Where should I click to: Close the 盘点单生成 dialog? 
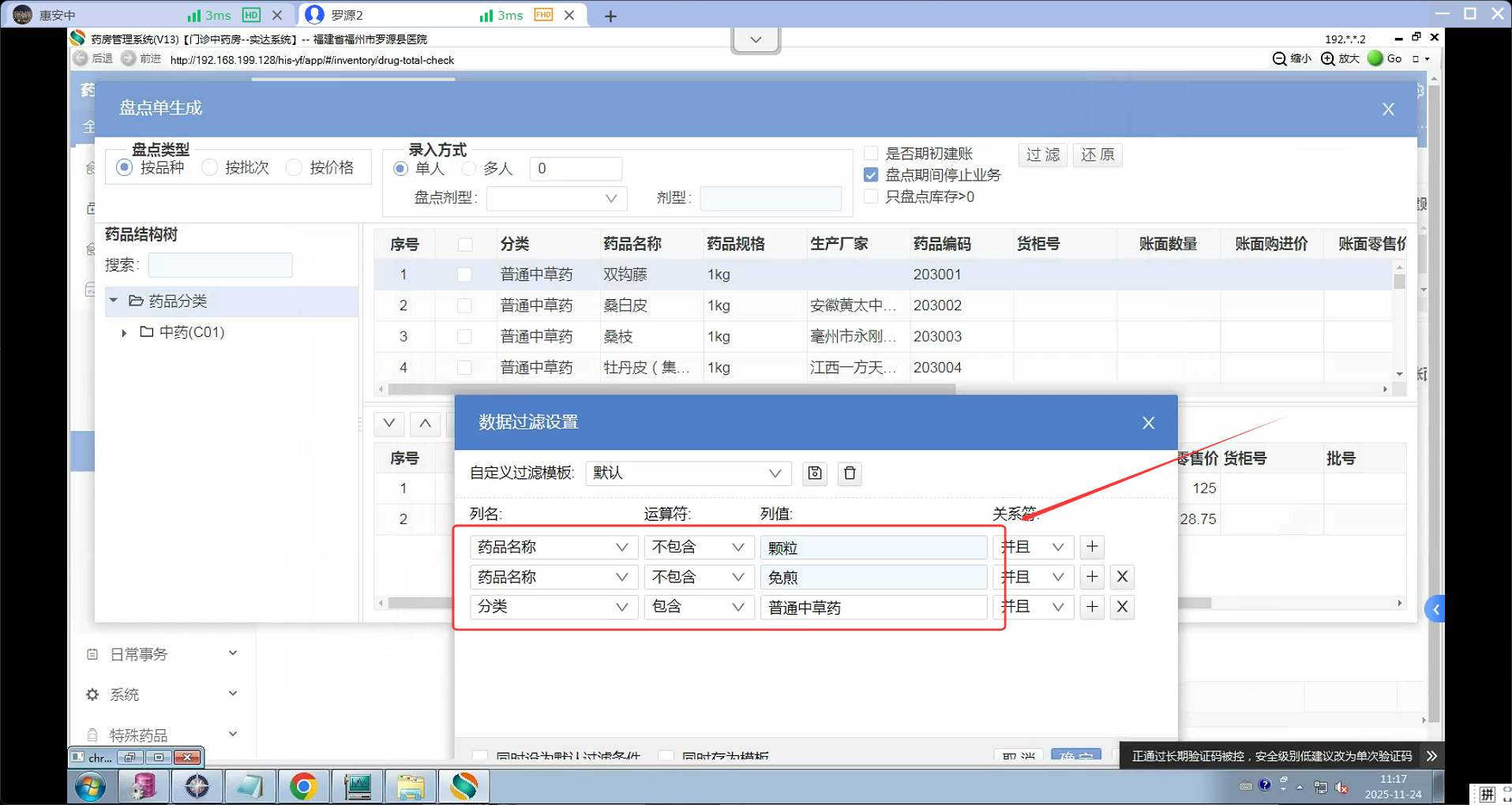(1388, 109)
